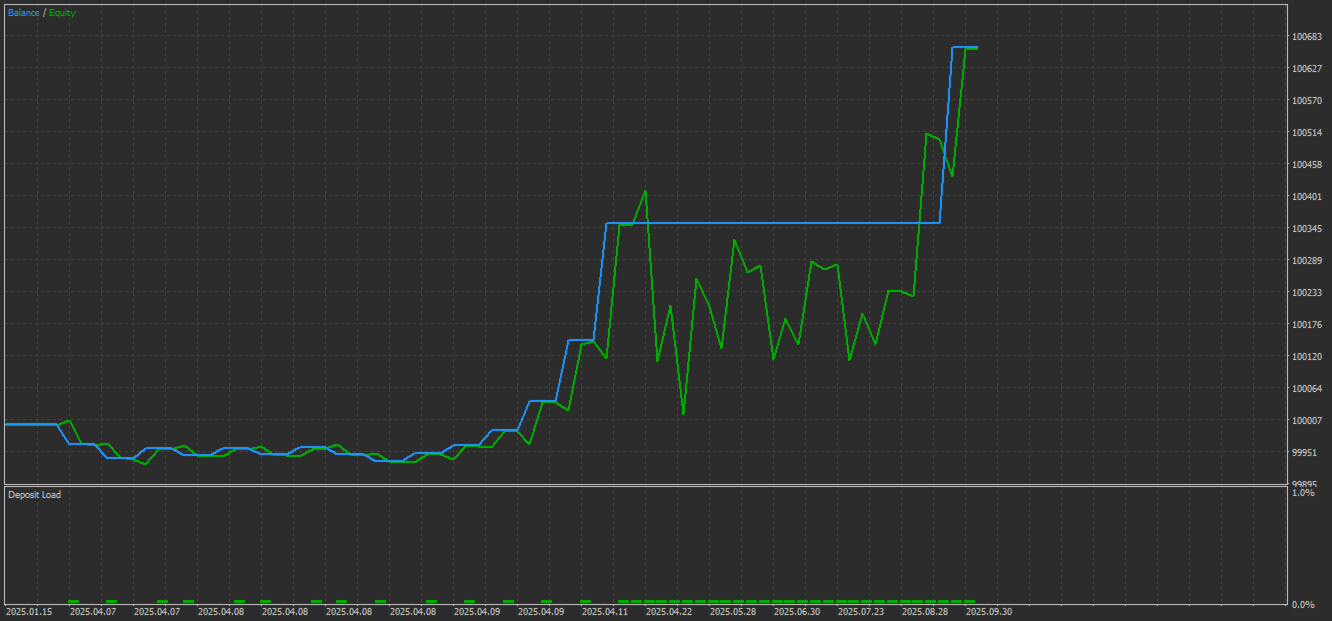1332x621 pixels.
Task: Click the 100064 axis value
Action: [1306, 389]
